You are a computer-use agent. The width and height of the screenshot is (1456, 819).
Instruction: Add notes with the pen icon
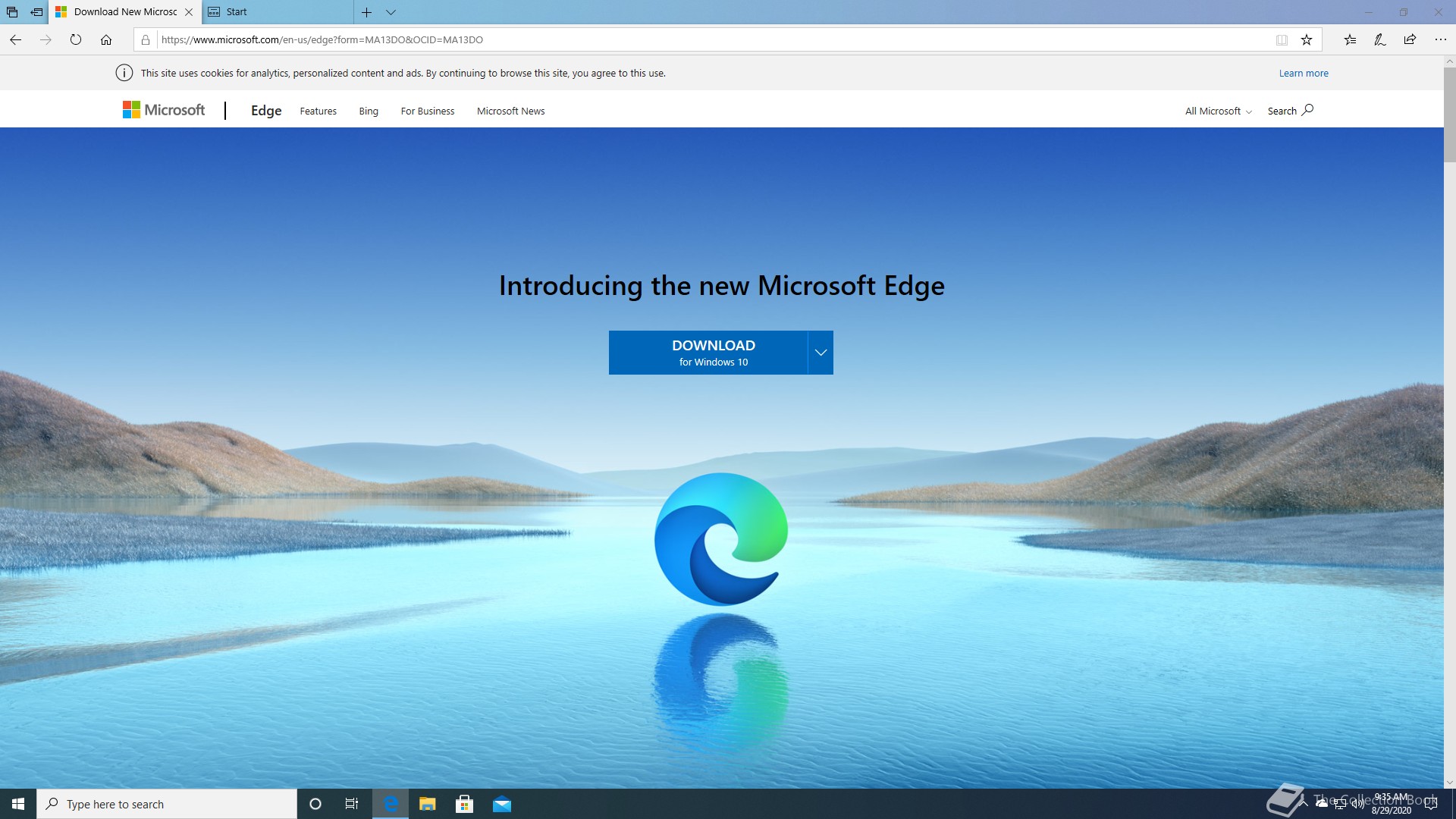coord(1380,39)
